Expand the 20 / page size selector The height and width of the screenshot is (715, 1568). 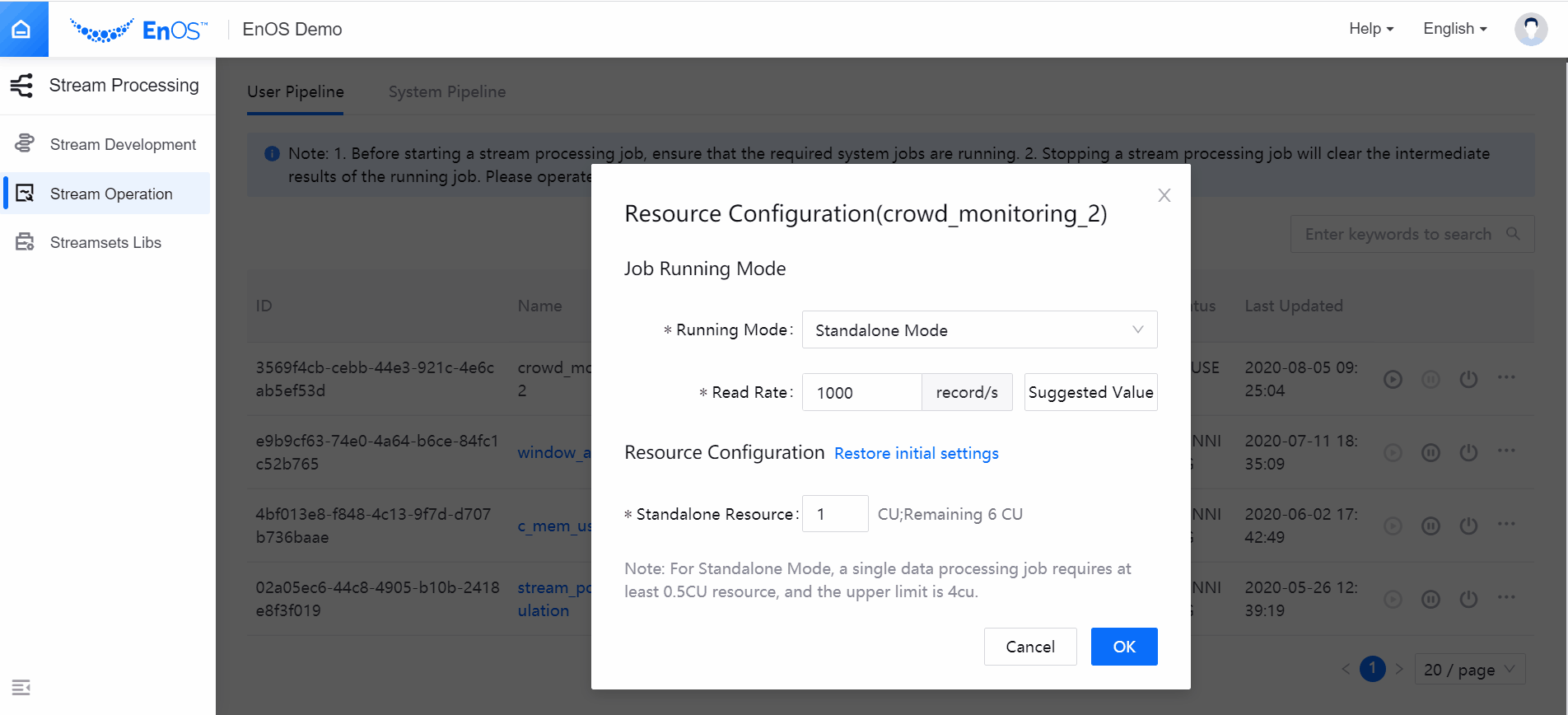pyautogui.click(x=1469, y=670)
